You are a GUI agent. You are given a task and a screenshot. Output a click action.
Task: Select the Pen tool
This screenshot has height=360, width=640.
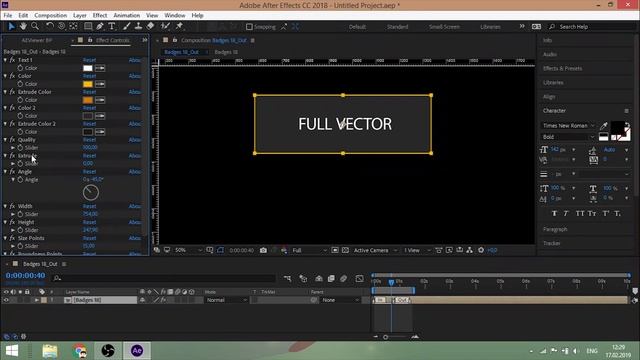pos(100,27)
